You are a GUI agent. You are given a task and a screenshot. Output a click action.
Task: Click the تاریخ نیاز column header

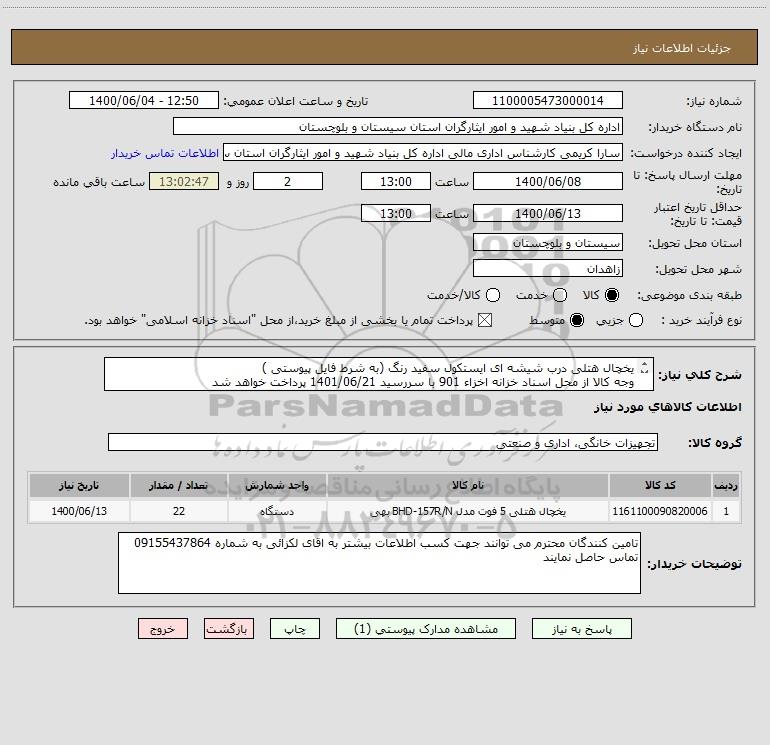[x=79, y=485]
